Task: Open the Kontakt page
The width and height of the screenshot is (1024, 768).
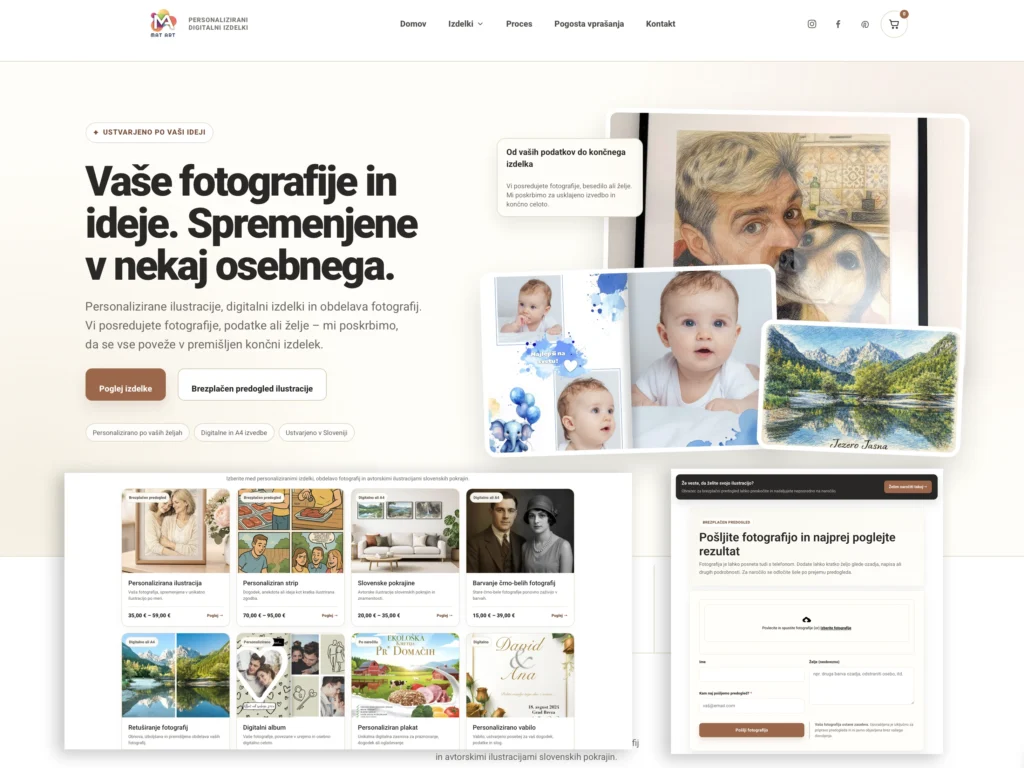Action: [x=660, y=24]
